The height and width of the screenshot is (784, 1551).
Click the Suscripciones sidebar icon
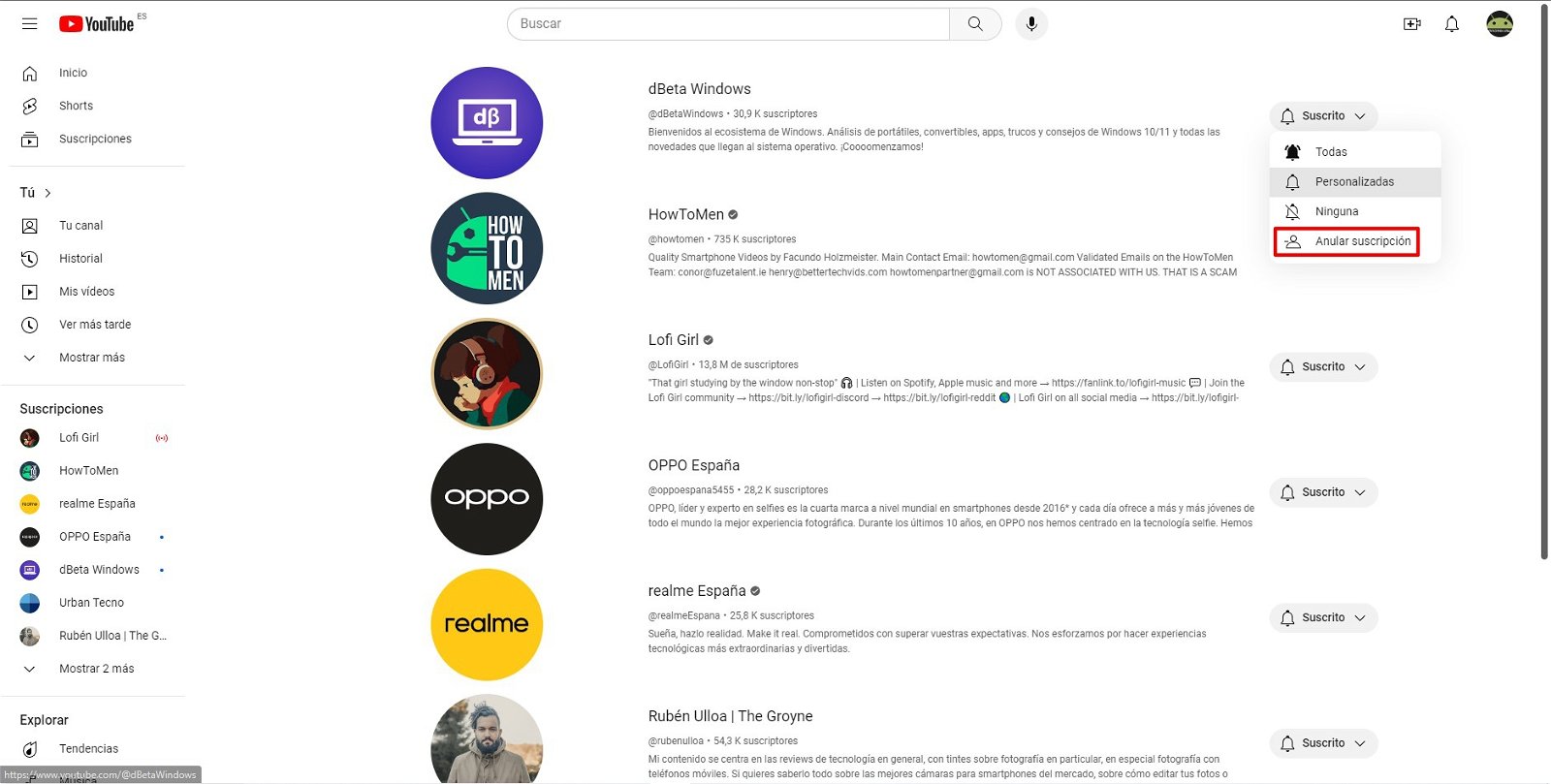click(30, 139)
